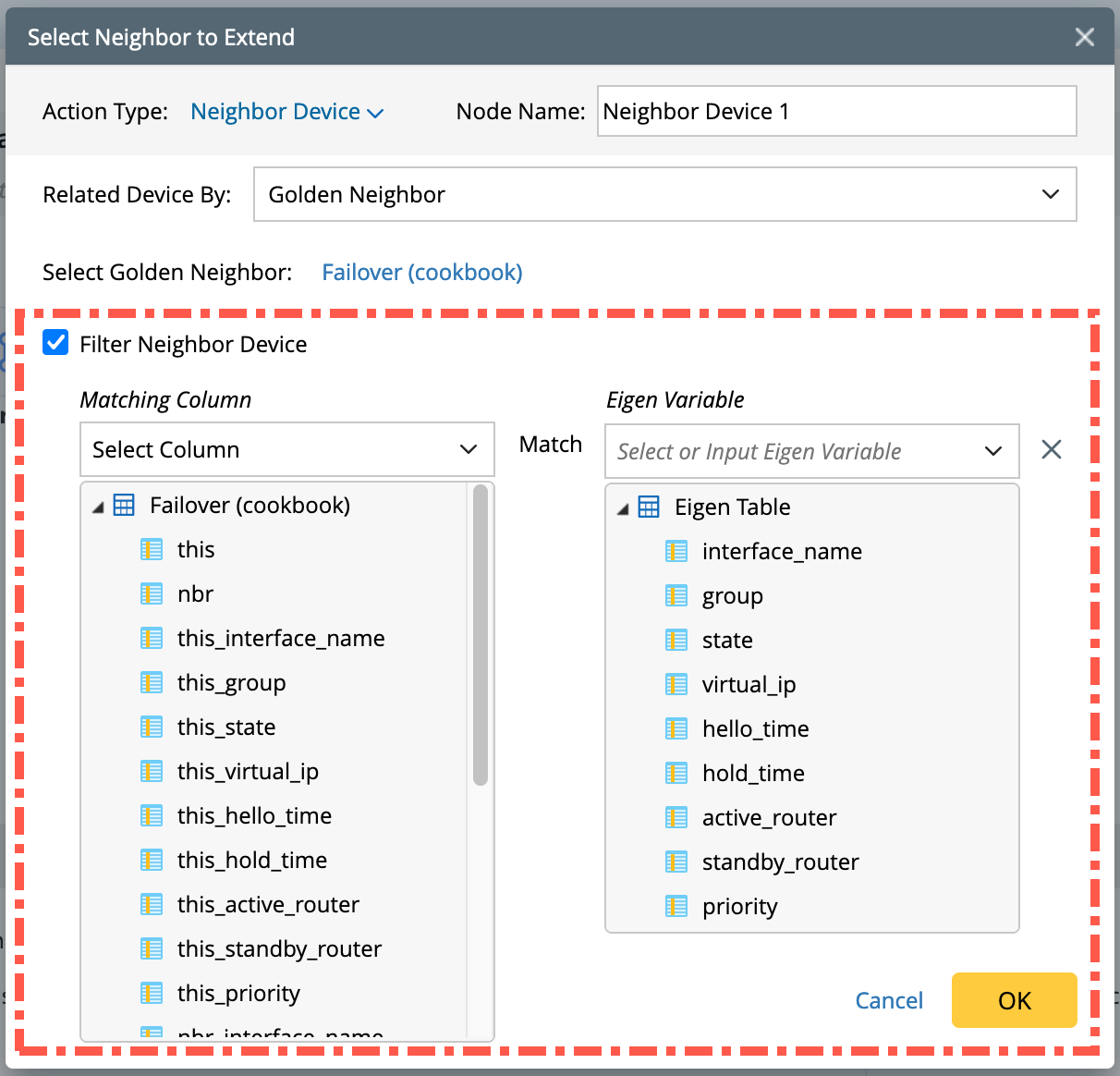Open the Select Column dropdown
This screenshot has width=1120, height=1076.
(x=286, y=449)
